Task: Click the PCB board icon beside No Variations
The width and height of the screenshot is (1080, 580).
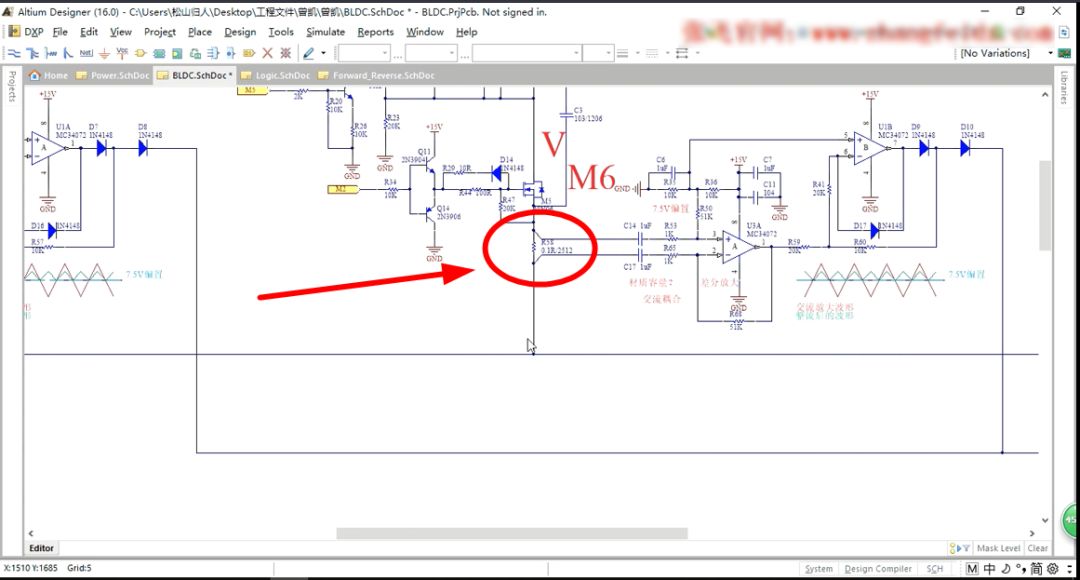Action: pyautogui.click(x=1065, y=53)
